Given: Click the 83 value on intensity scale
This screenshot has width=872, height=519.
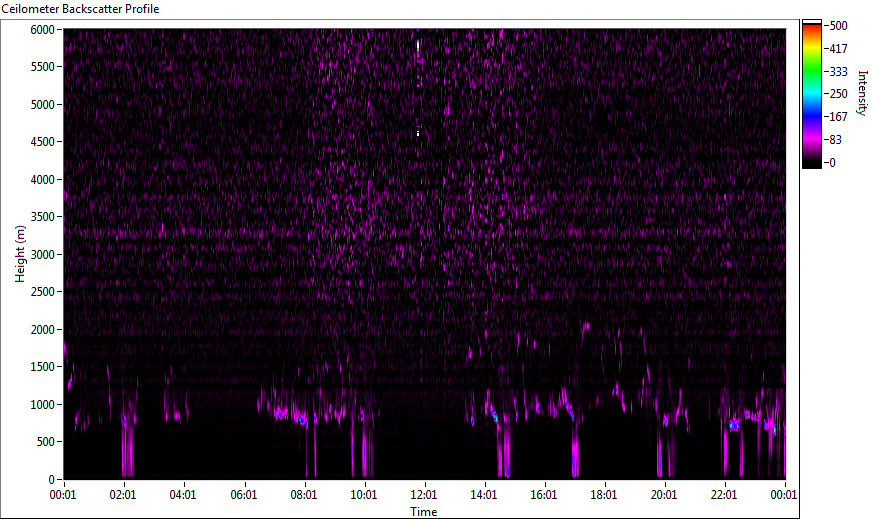Looking at the screenshot, I should coord(835,140).
